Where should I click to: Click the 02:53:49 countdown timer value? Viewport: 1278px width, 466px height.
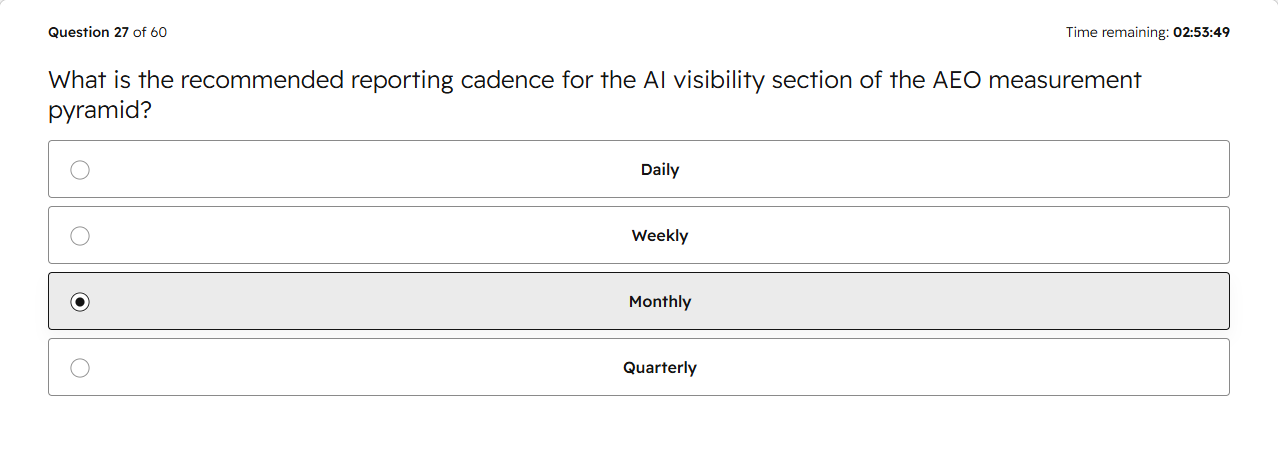tap(1202, 32)
